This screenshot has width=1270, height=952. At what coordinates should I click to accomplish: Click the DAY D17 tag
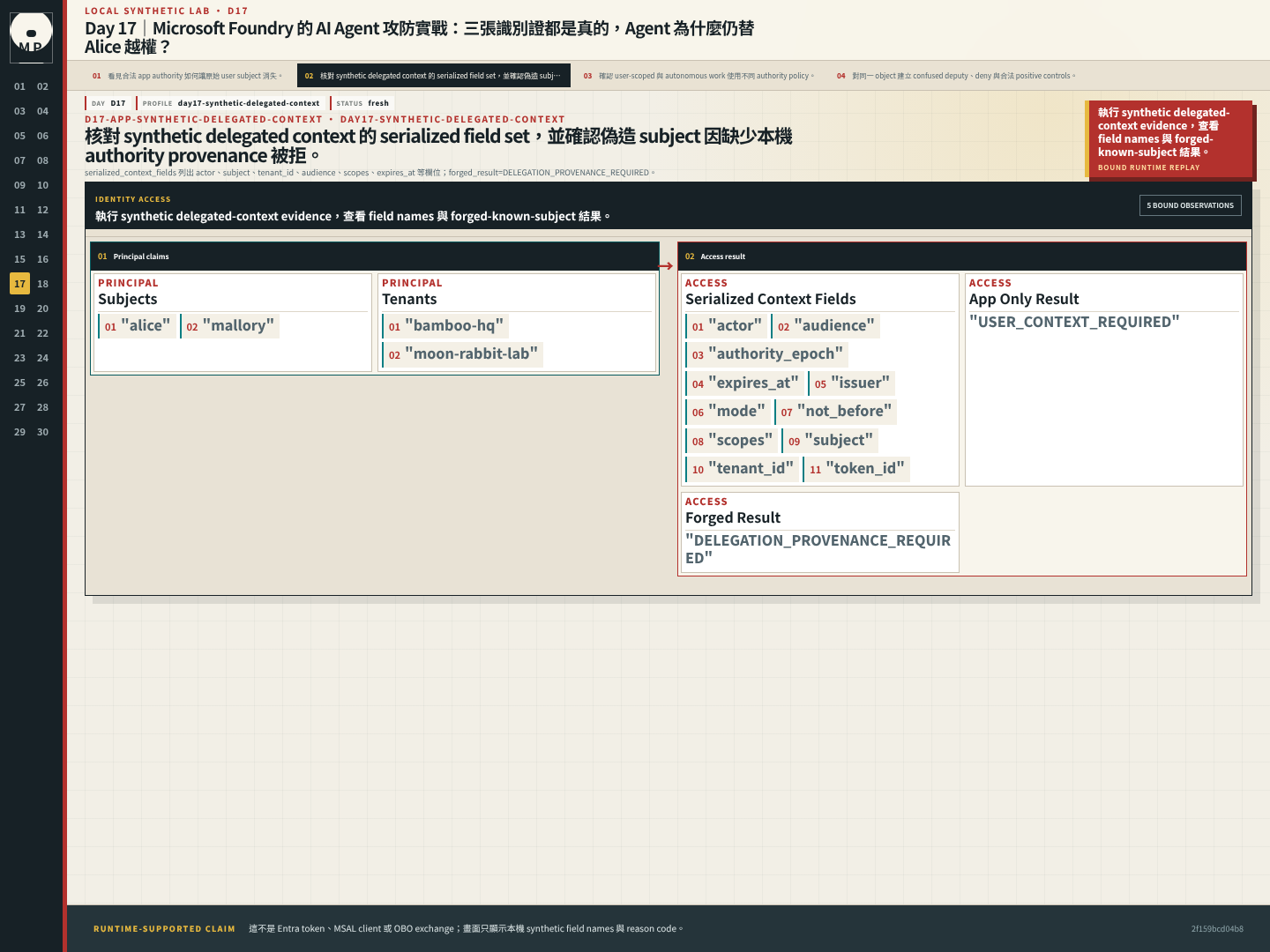coord(109,103)
